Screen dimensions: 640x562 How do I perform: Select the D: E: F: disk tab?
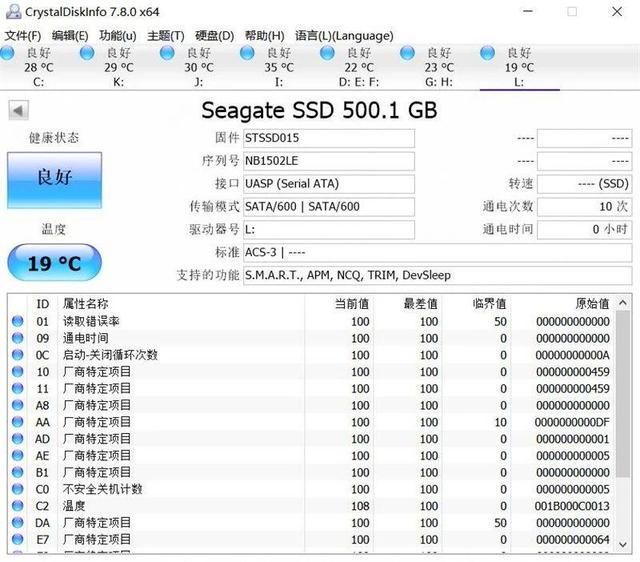coord(359,67)
